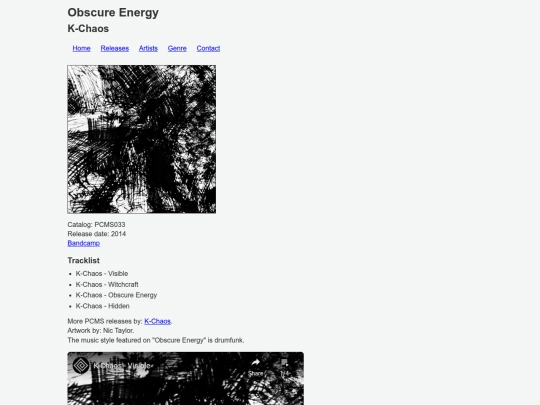The height and width of the screenshot is (405, 540).
Task: Select track 'K-Chaos - Hidden'
Action: [x=103, y=306]
